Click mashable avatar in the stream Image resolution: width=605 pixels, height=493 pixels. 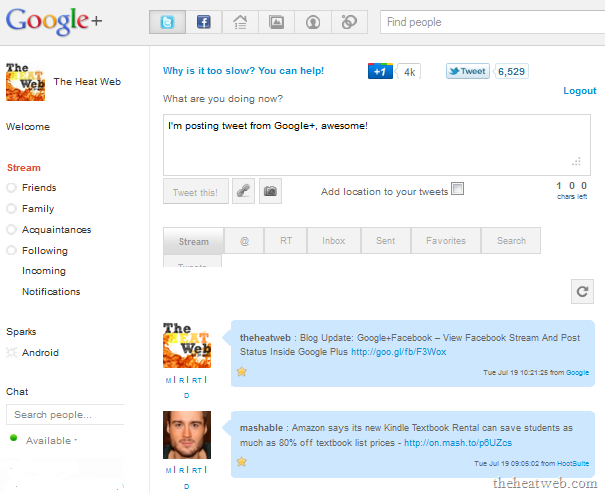[x=187, y=435]
